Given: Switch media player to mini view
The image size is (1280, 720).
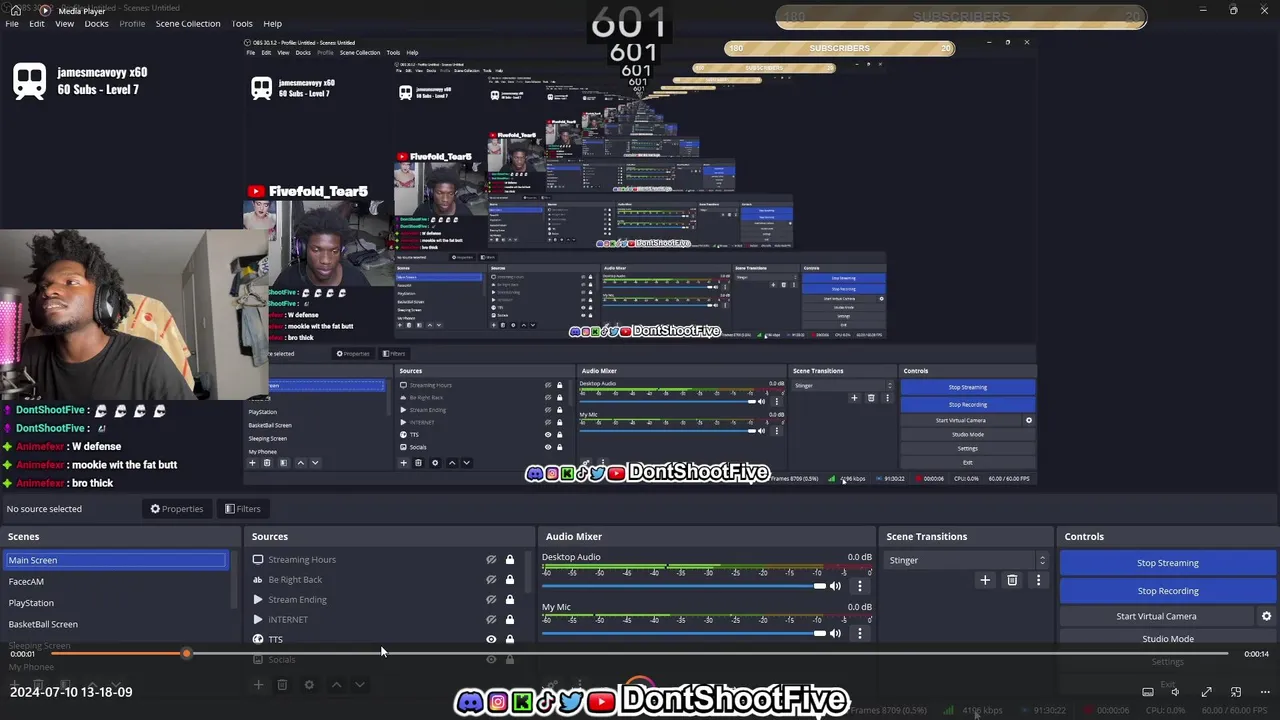Looking at the screenshot, I should 1236,692.
